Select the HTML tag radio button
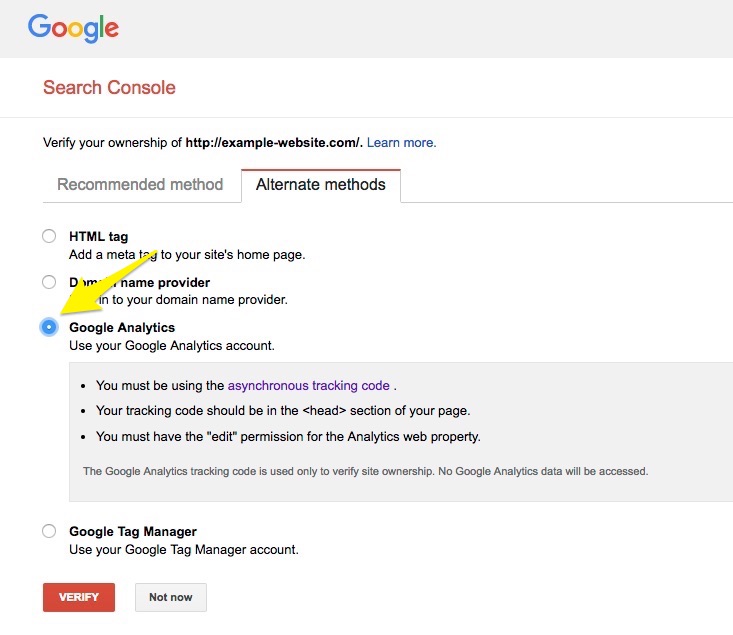 49,237
